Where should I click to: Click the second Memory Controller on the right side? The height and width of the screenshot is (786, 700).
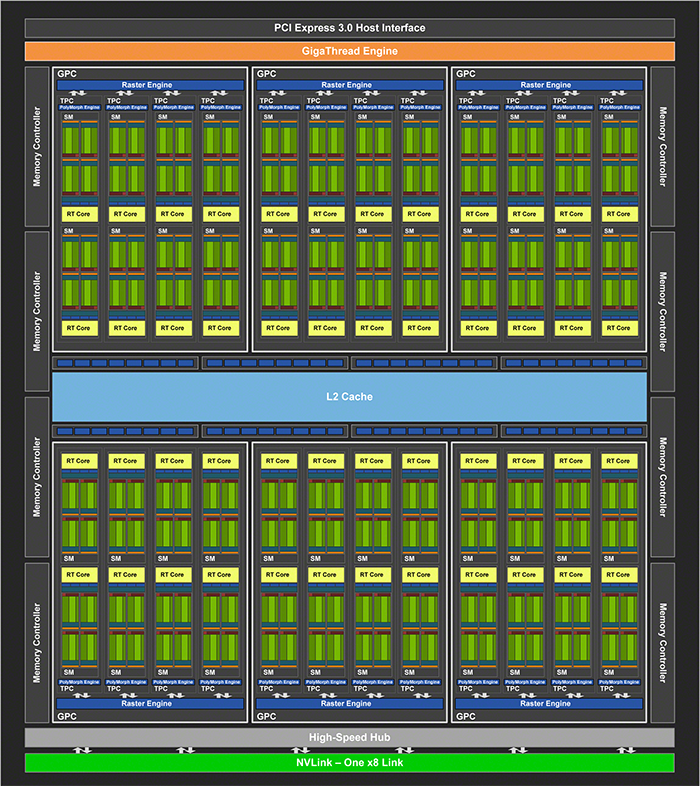[x=662, y=311]
